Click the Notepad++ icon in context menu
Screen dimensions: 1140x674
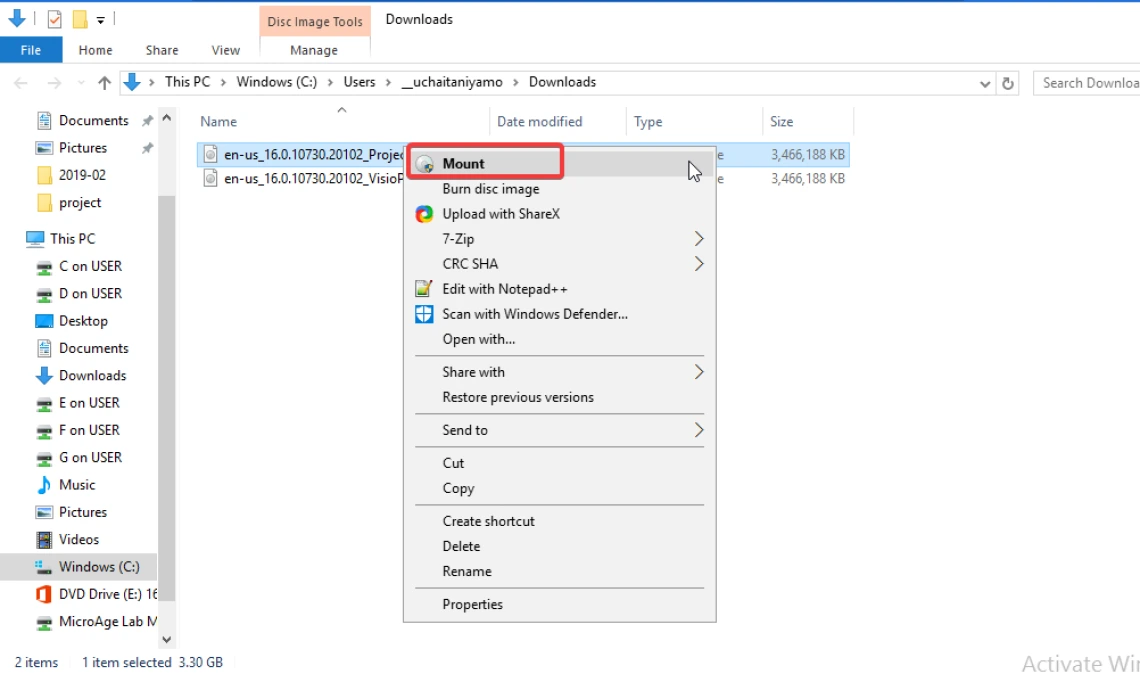(424, 289)
